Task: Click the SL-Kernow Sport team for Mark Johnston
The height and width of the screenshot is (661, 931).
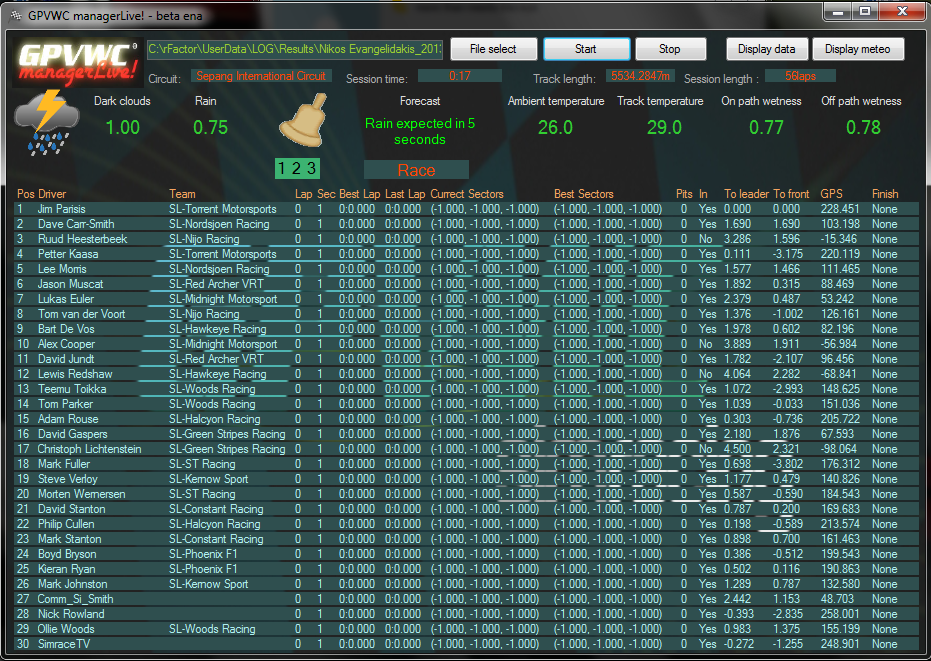Action: [x=208, y=584]
